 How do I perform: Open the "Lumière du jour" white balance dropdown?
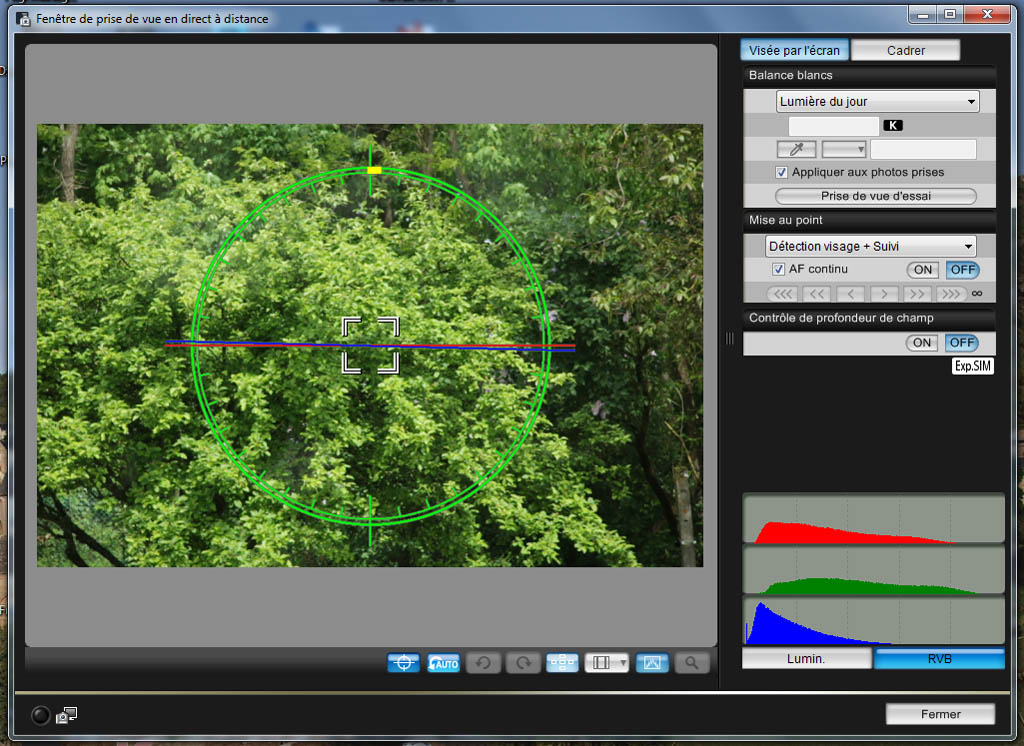tap(877, 102)
